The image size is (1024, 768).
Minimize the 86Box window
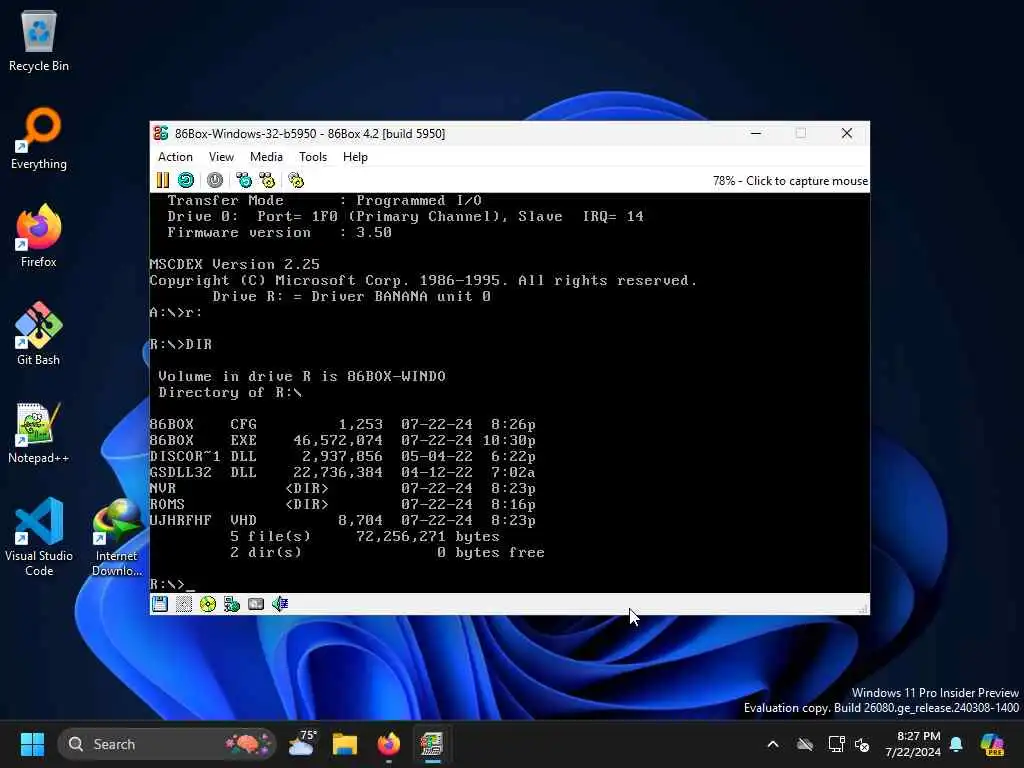756,133
